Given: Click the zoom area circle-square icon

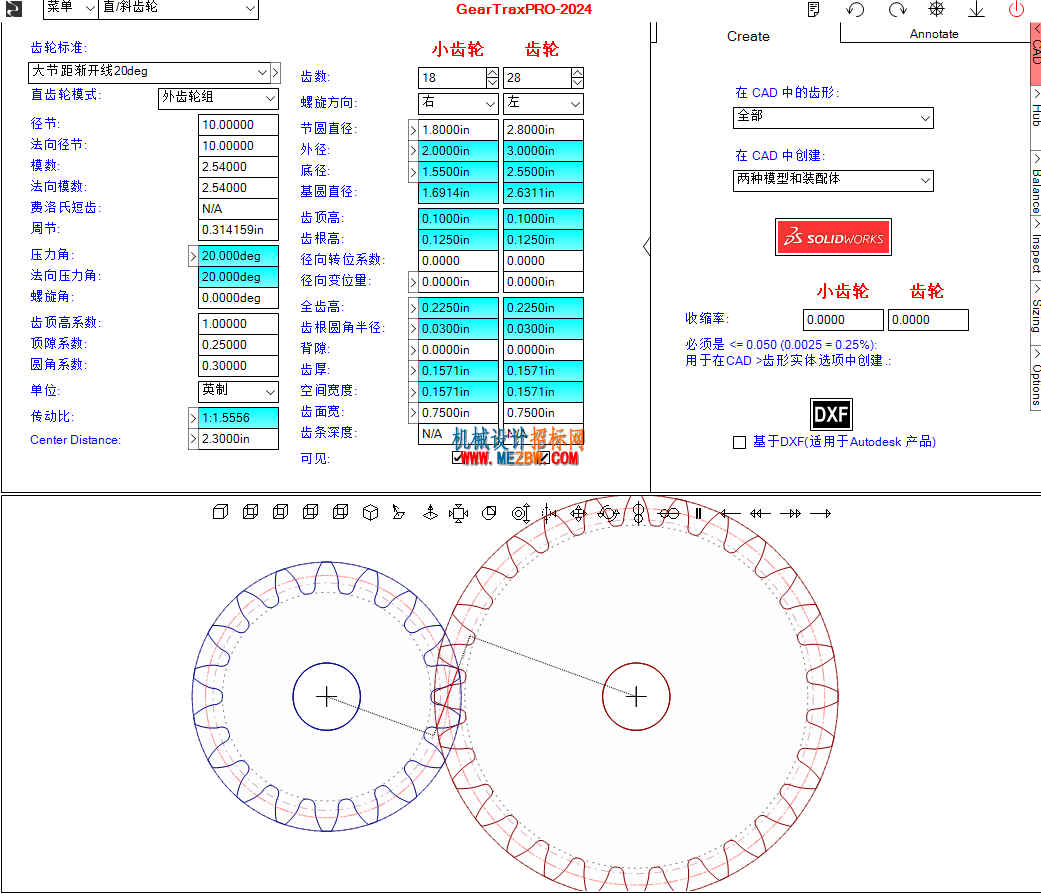Looking at the screenshot, I should pyautogui.click(x=489, y=513).
